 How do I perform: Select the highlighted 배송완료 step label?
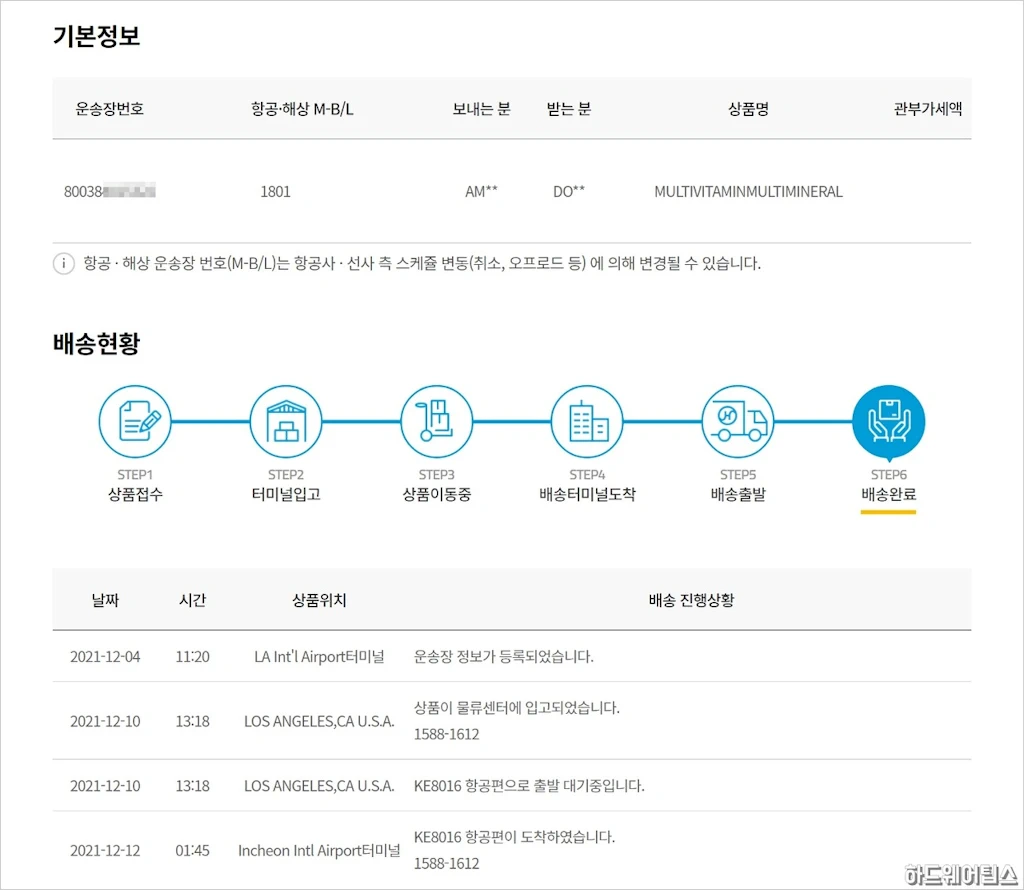(889, 494)
